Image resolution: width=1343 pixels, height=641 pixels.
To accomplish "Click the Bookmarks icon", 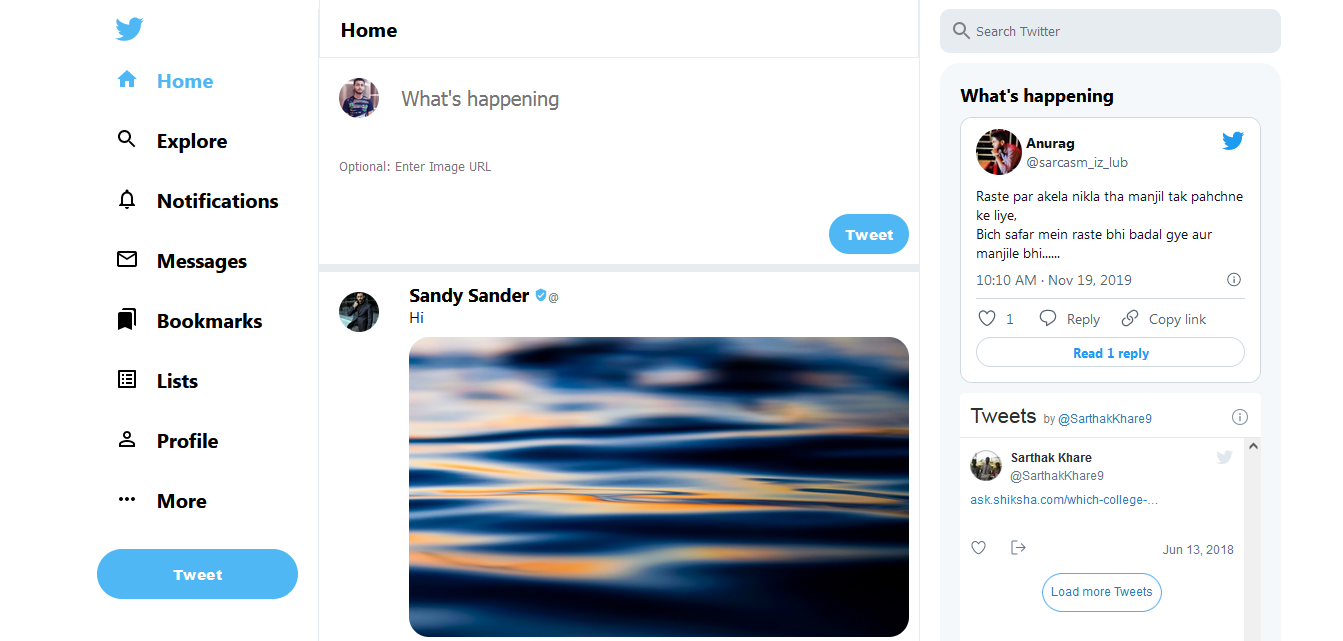I will point(127,320).
